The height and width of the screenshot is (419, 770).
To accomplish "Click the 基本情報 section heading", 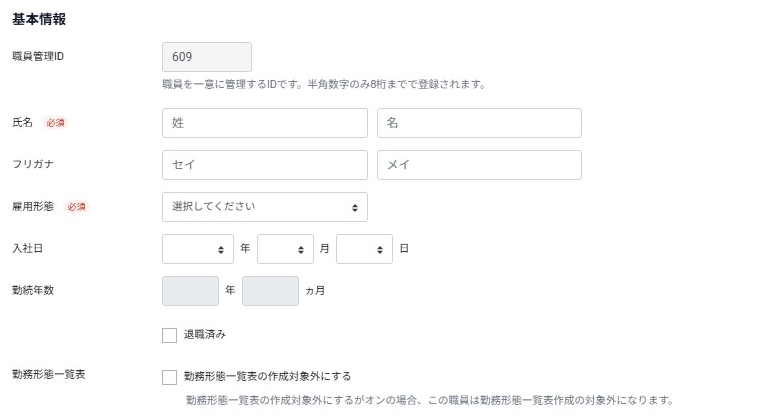I will tap(39, 19).
